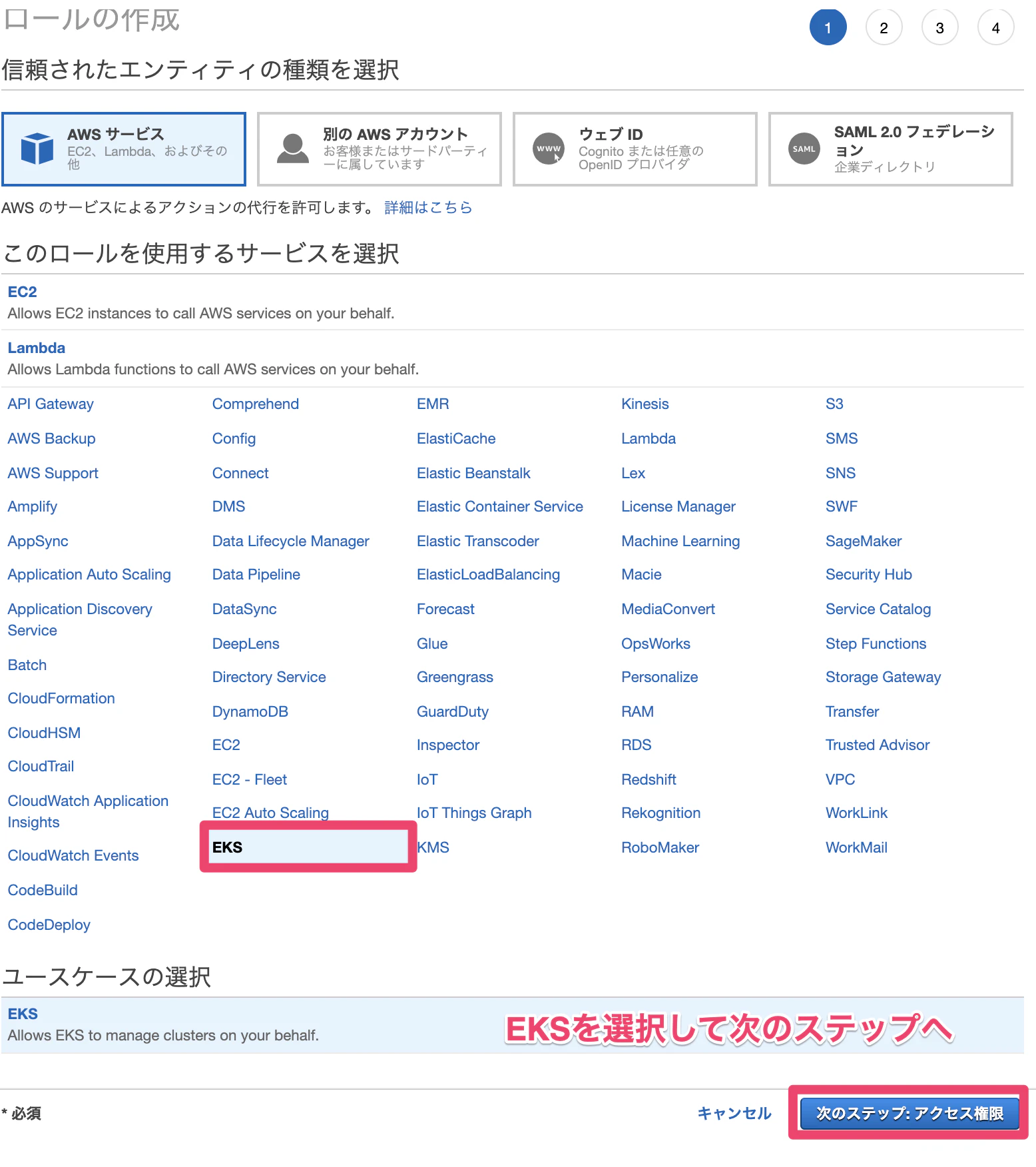Screen dimensions: 1036x1167
Task: Choose the RoboMaker service
Action: (x=660, y=847)
